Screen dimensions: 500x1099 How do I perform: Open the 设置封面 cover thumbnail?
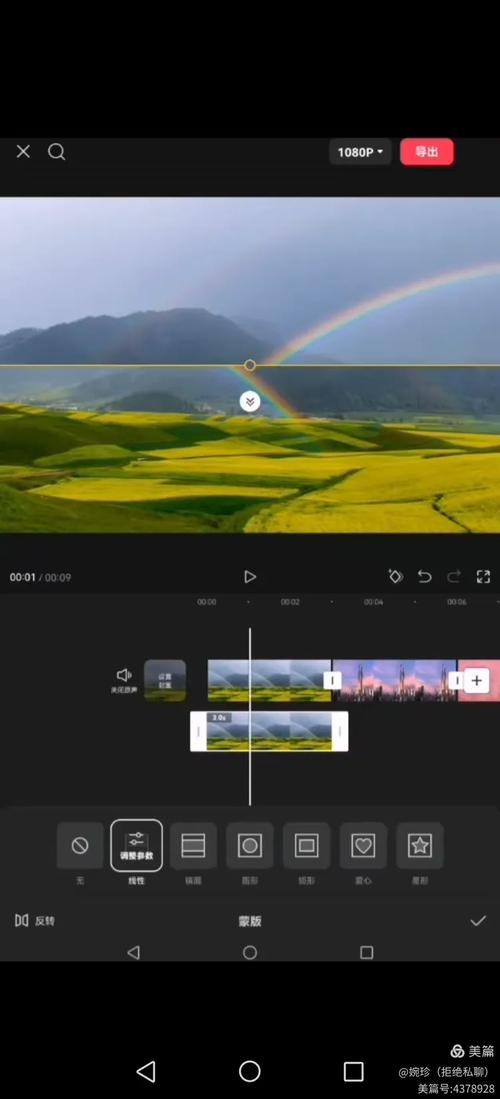click(x=165, y=681)
